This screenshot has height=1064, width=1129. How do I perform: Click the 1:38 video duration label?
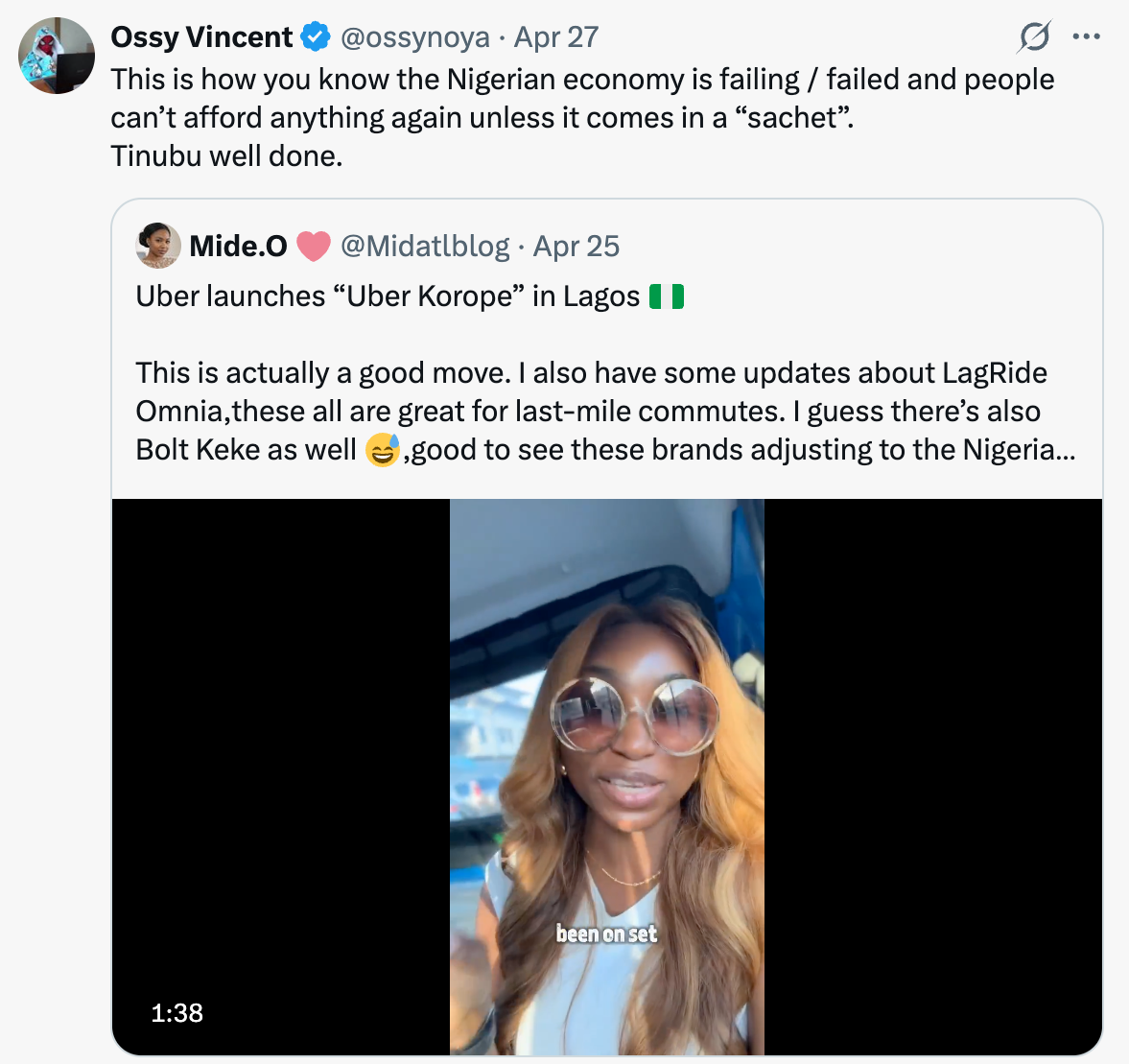pos(177,1012)
